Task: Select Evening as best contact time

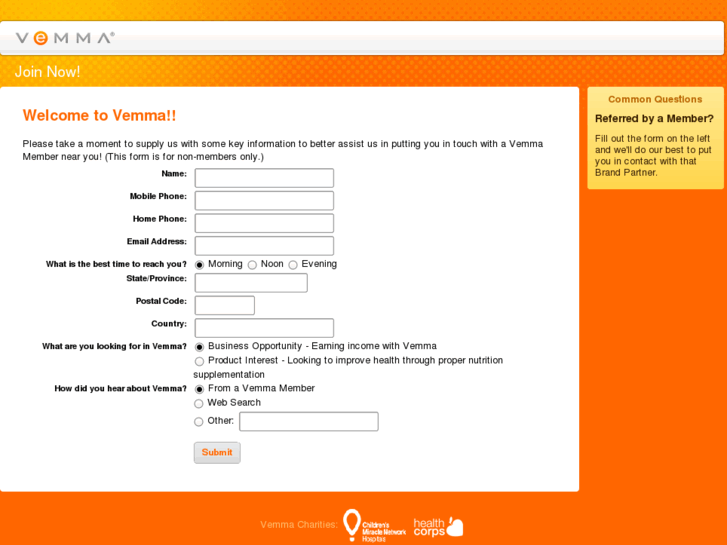Action: (x=293, y=265)
